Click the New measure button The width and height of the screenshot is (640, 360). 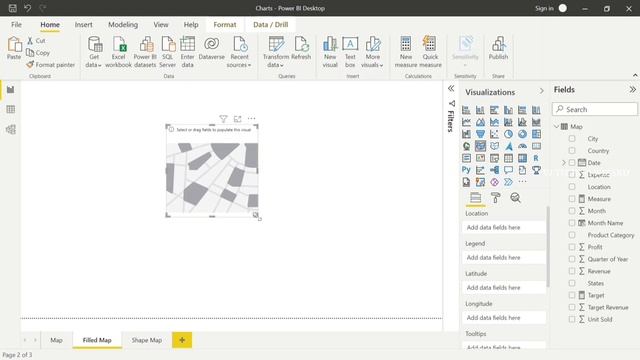click(x=406, y=52)
